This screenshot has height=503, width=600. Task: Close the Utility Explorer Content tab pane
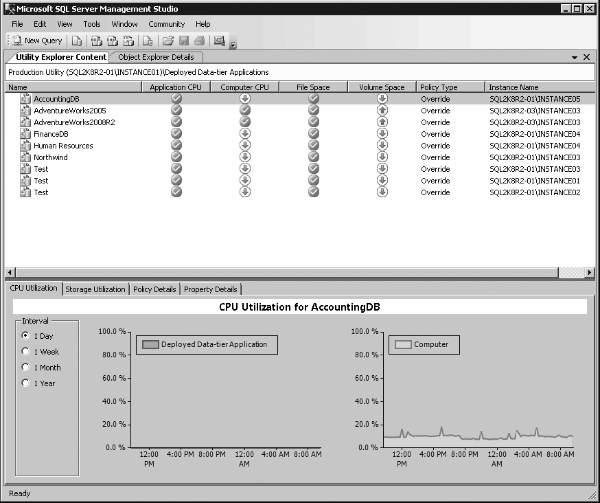(587, 57)
